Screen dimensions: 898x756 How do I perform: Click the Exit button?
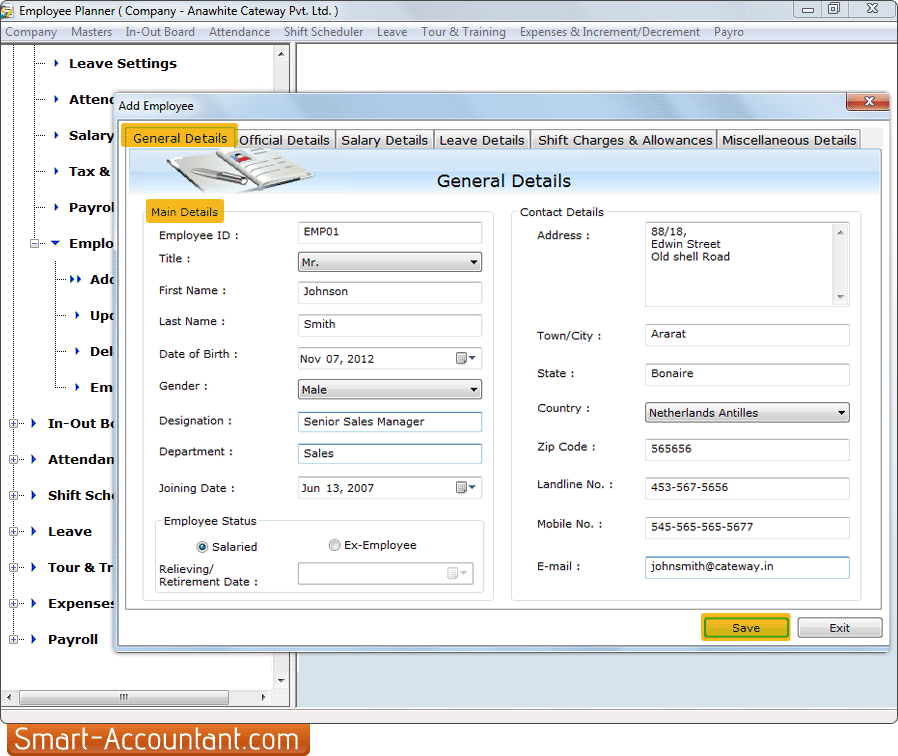point(839,627)
